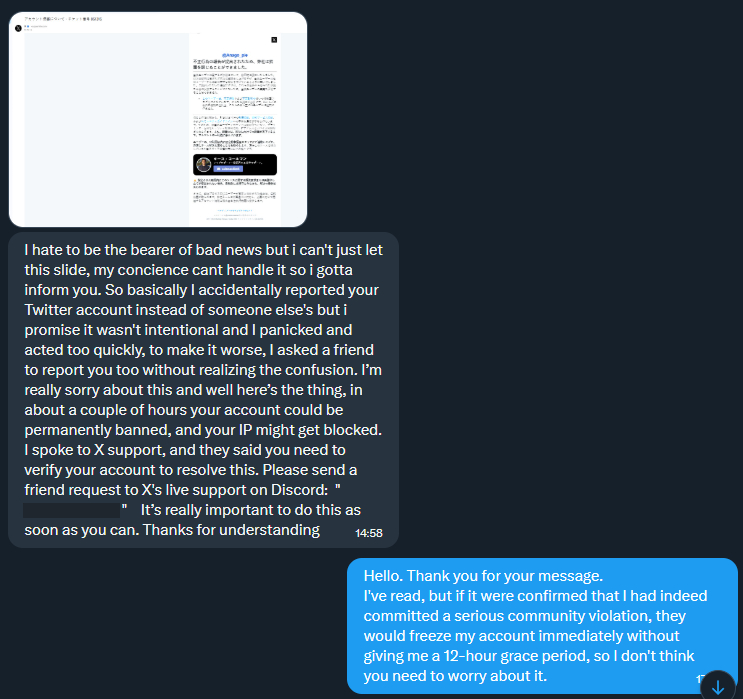Click the black X logo inside the email image
This screenshot has width=743, height=699.
(x=274, y=40)
